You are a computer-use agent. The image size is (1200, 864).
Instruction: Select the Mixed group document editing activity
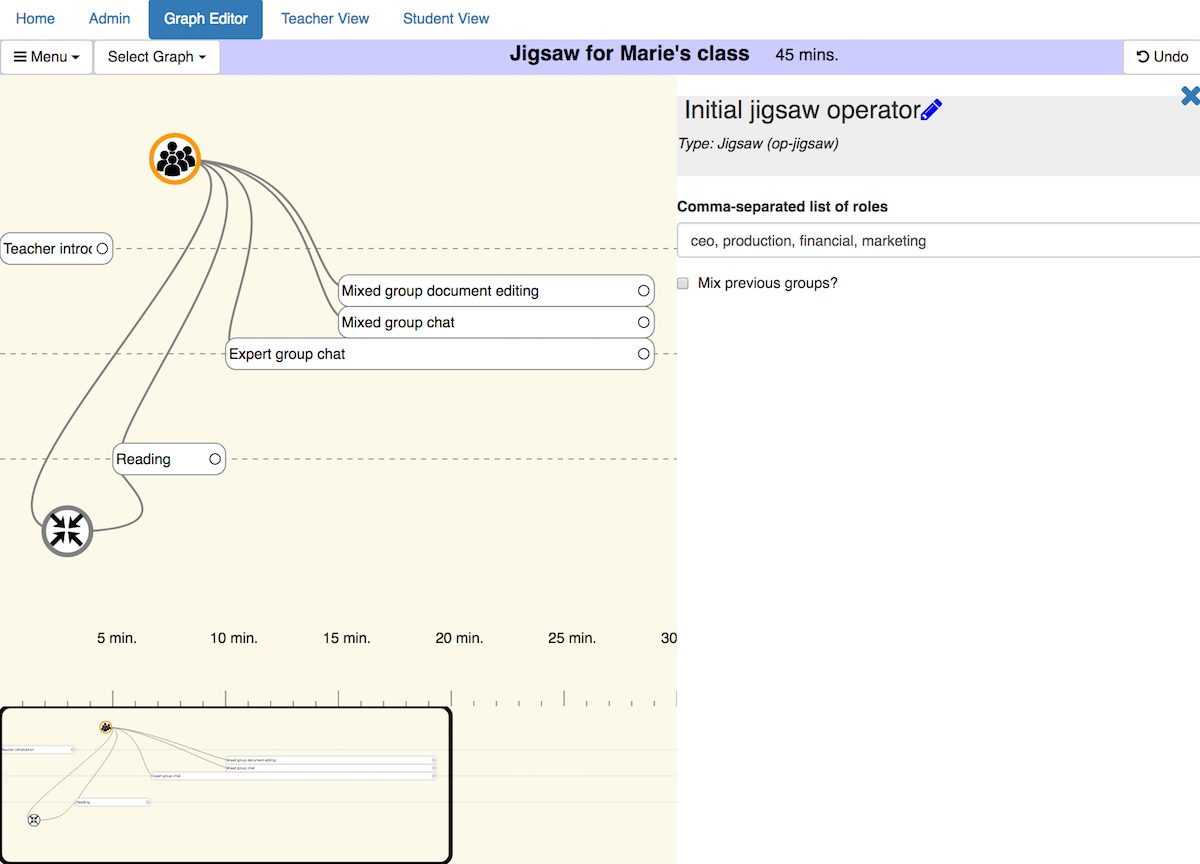496,291
